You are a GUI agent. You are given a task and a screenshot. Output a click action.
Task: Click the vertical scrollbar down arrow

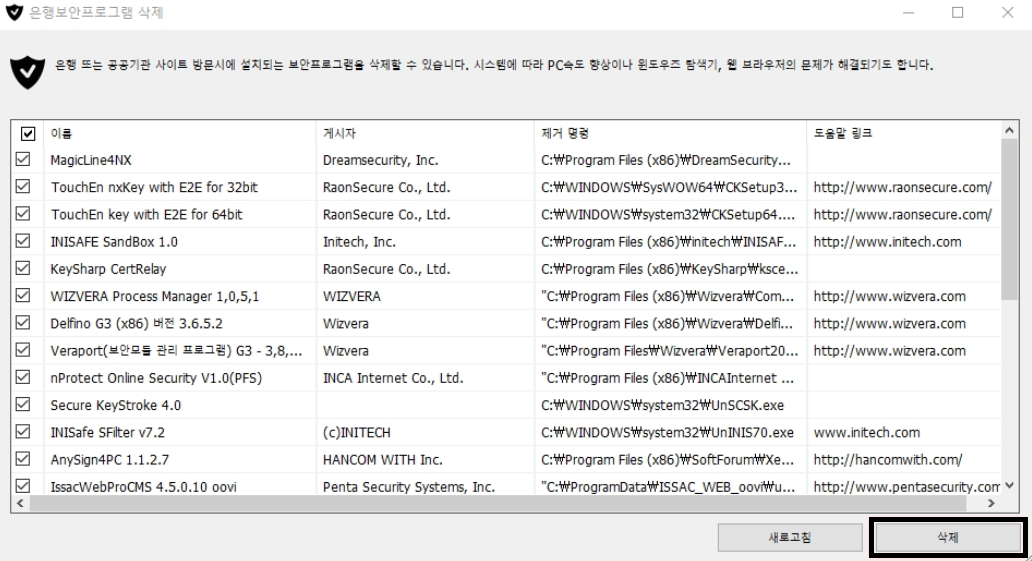coord(1009,486)
